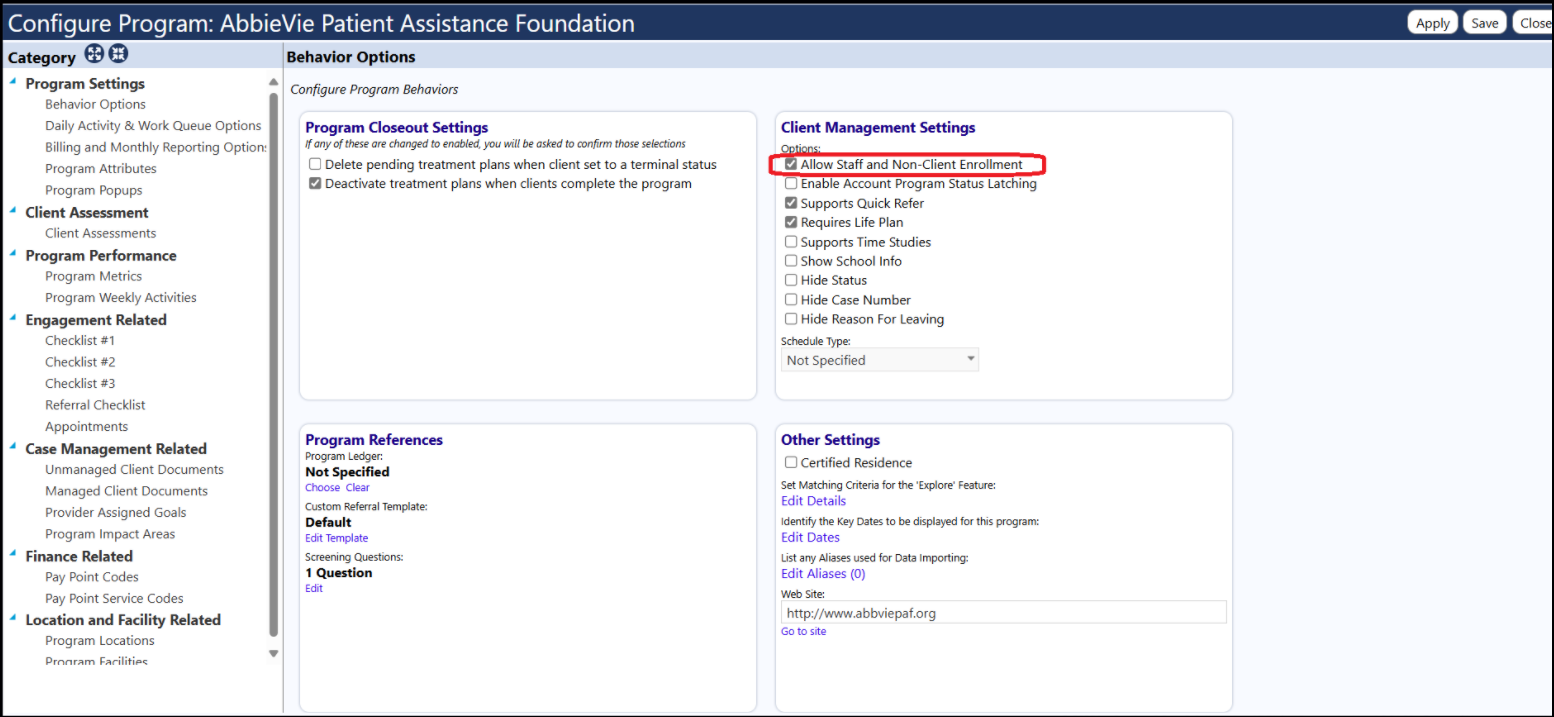Screen dimensions: 1554x717
Task: Enable Supports Time Studies checkbox
Action: 791,242
